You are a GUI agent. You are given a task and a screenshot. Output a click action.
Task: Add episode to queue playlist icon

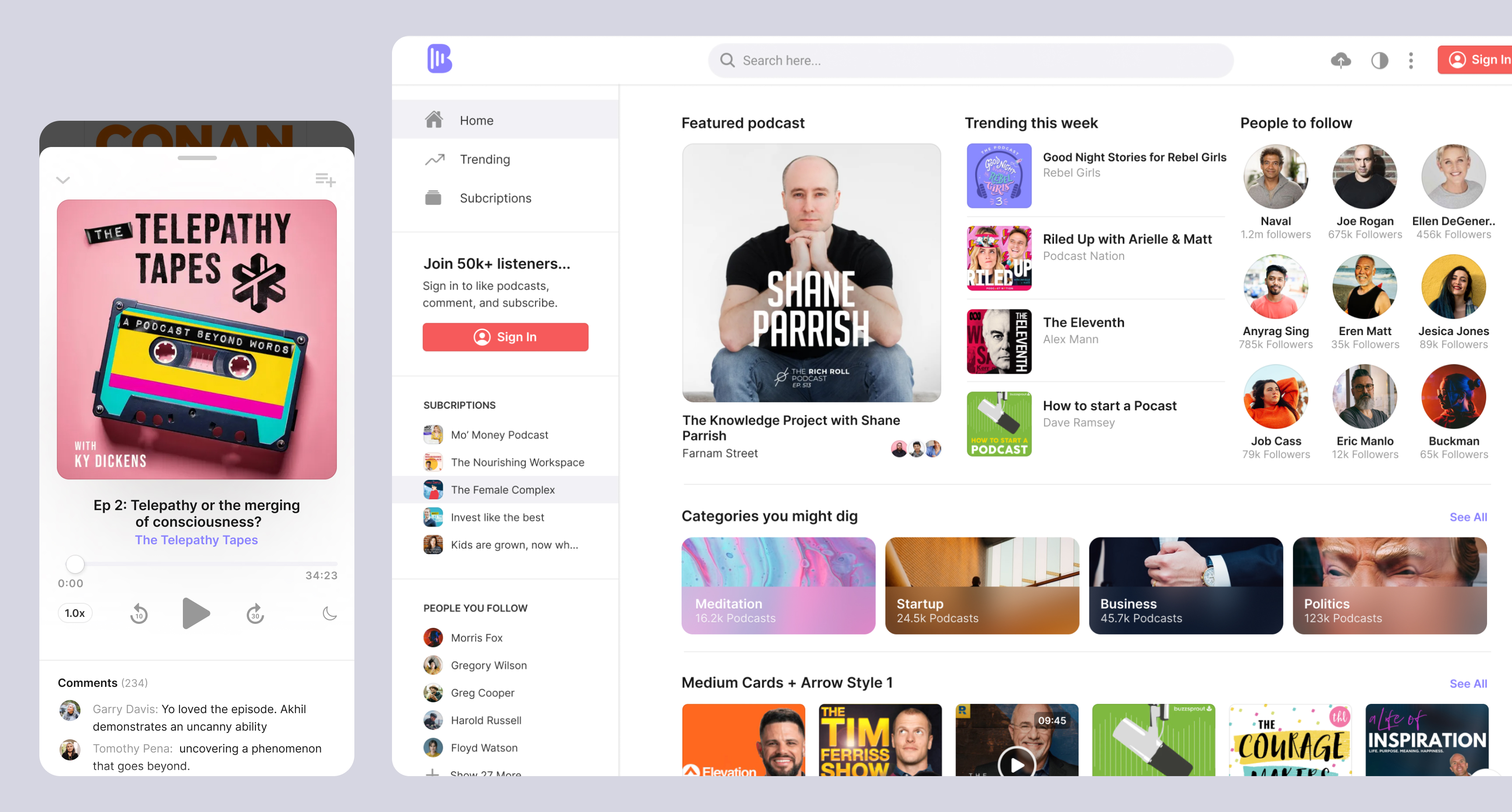tap(325, 180)
